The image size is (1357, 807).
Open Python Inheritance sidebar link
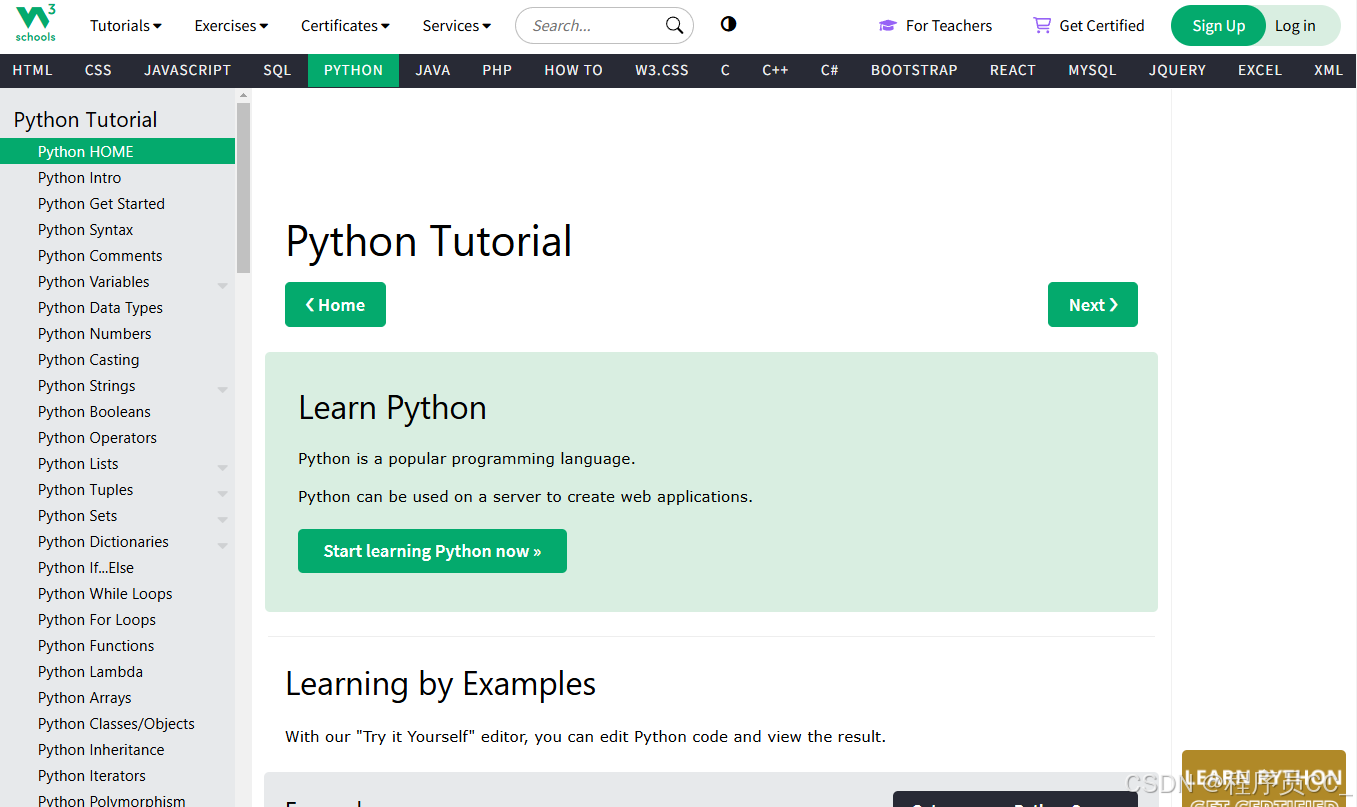[118, 750]
